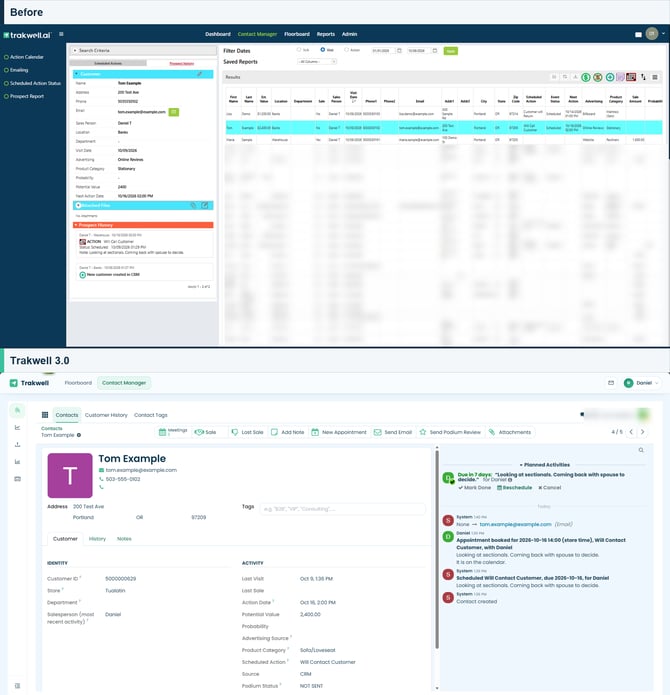Click the user avatar in the old Trakwell header
This screenshot has height=695, width=670.
[x=651, y=34]
